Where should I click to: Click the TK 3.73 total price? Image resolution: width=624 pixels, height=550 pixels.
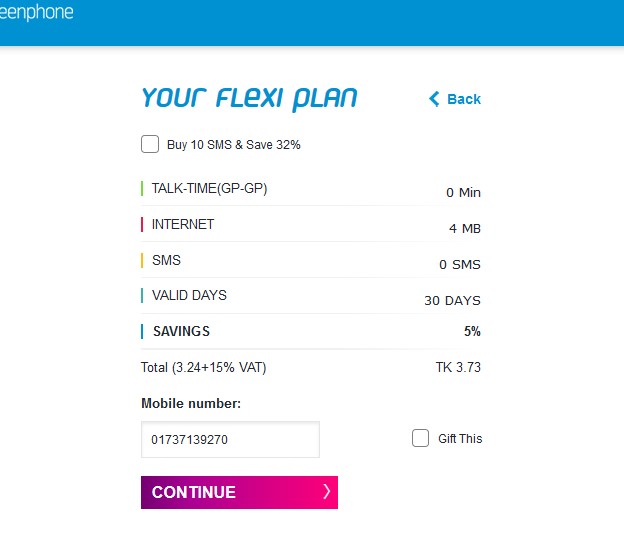(458, 367)
